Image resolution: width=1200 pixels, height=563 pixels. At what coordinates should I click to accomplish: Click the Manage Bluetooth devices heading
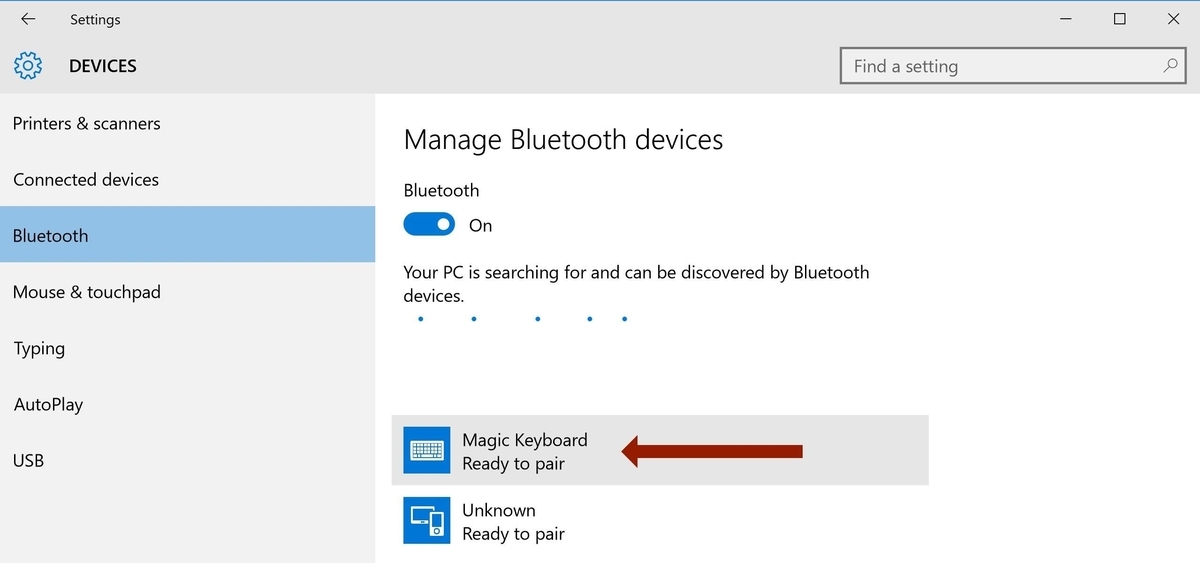click(x=563, y=139)
